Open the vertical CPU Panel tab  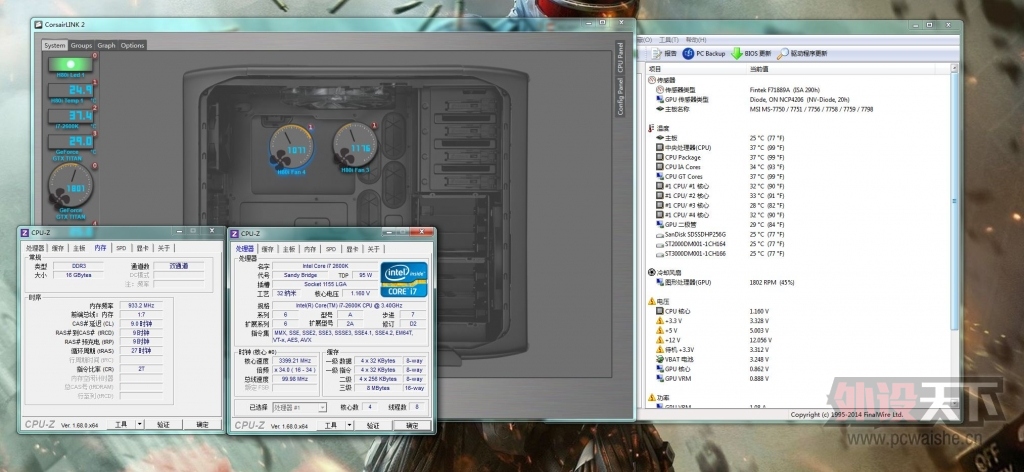[620, 57]
